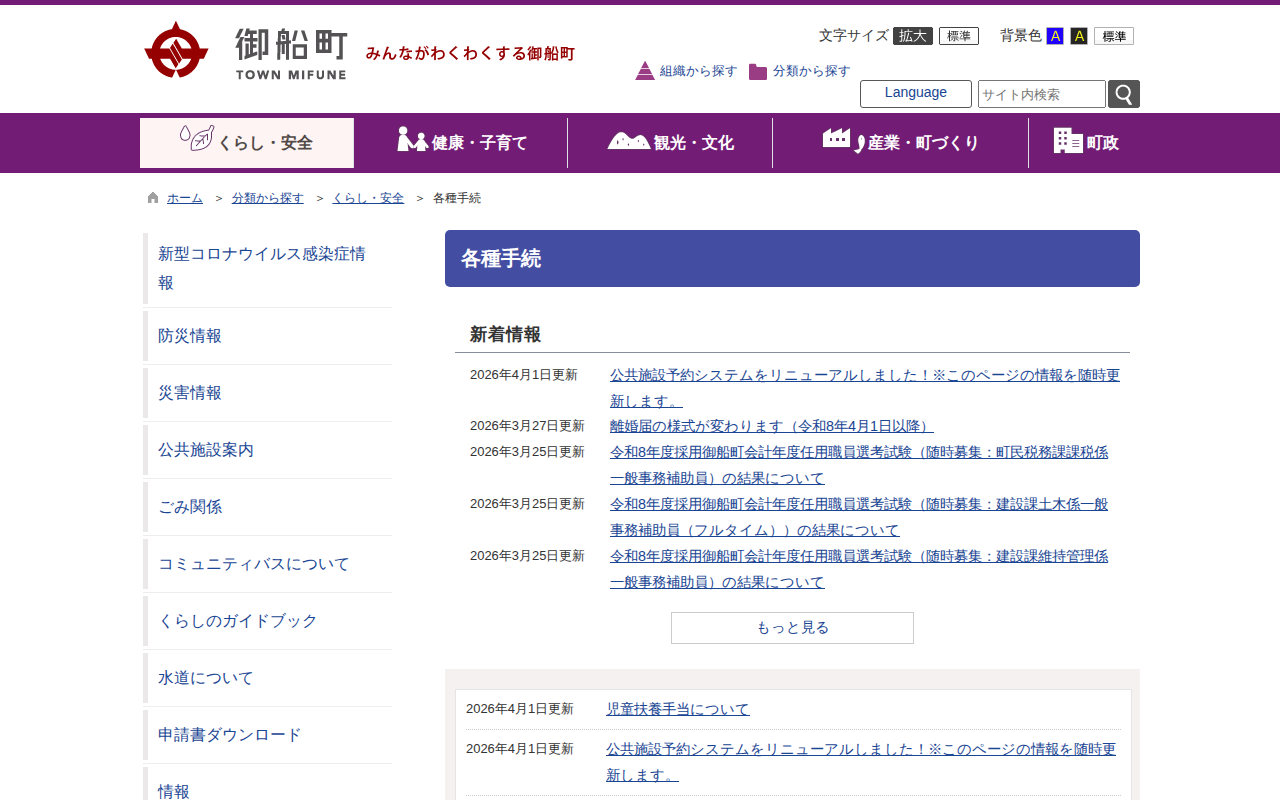Click the pyramid icon for 組織から探す
The image size is (1280, 800).
click(645, 71)
